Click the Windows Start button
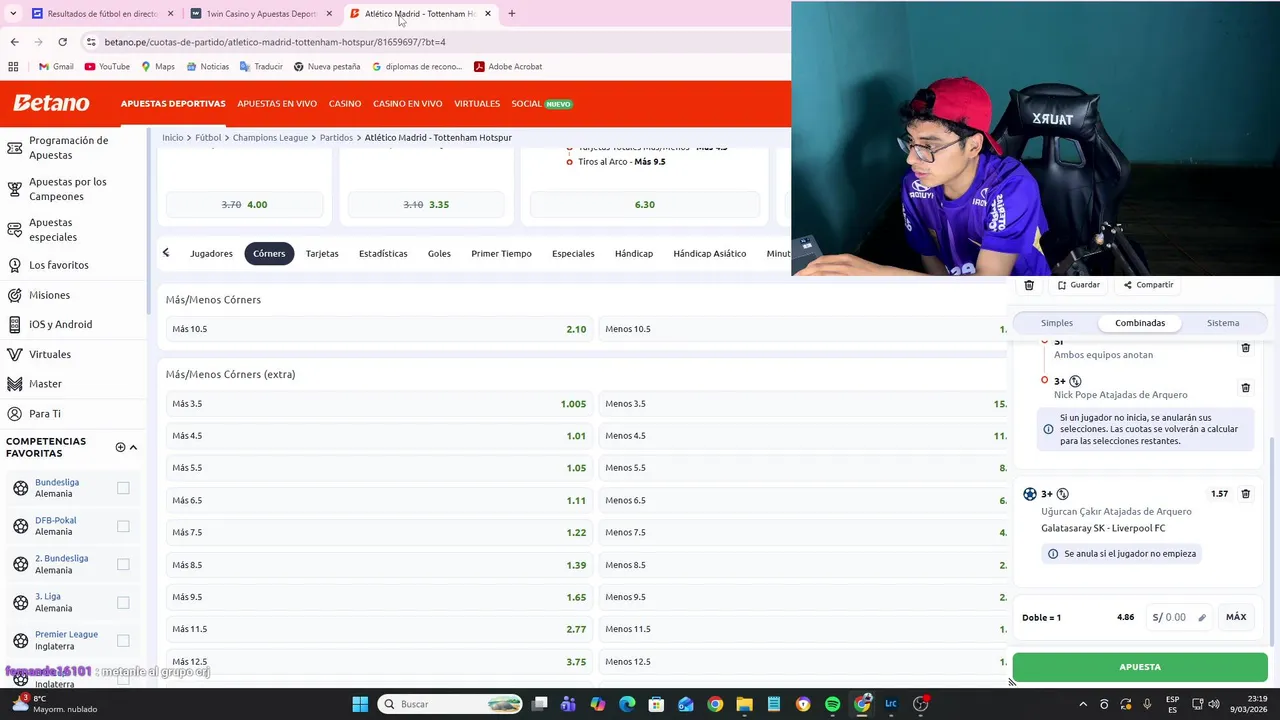This screenshot has height=720, width=1280. coord(360,704)
